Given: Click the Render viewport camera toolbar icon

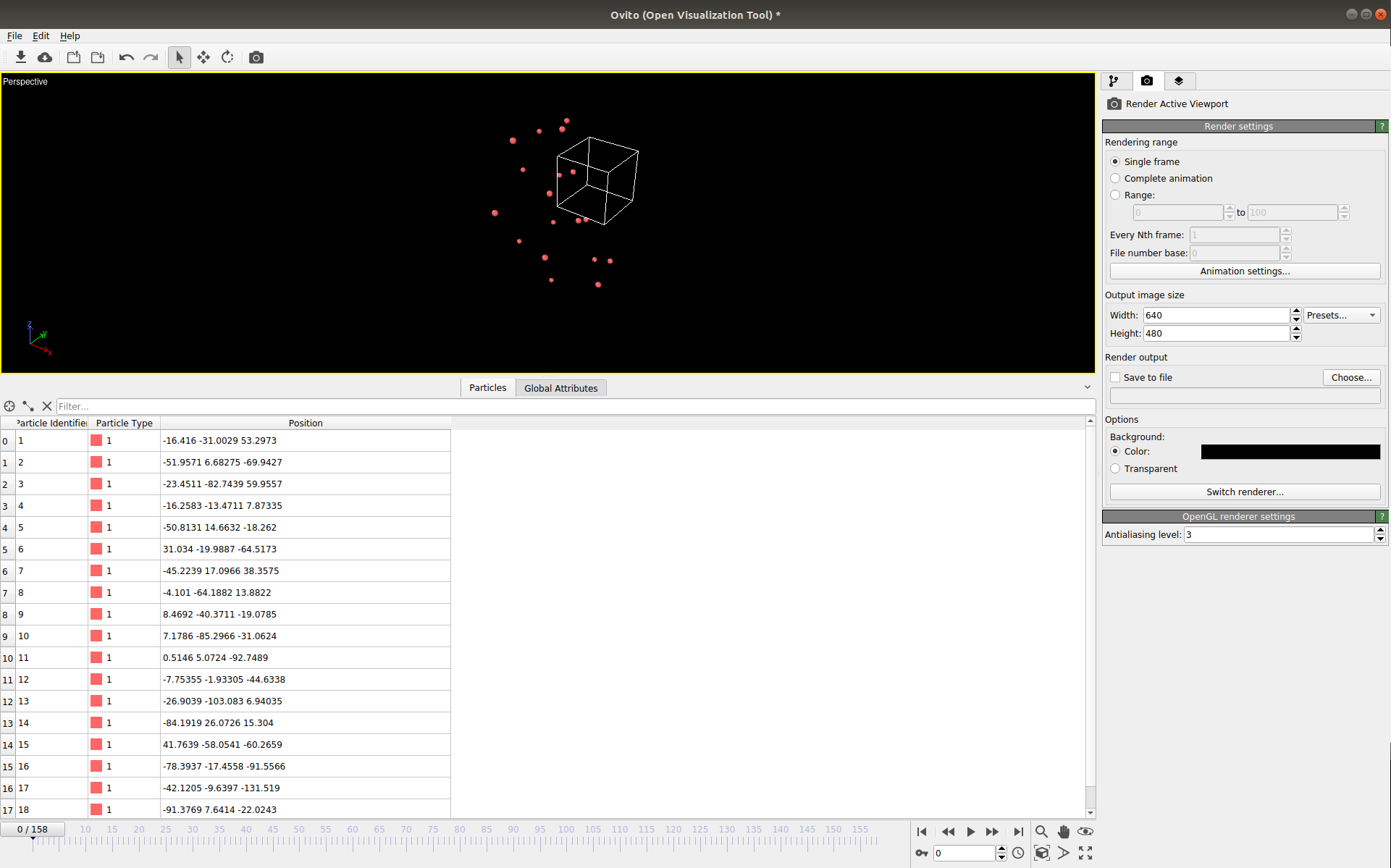Looking at the screenshot, I should tap(256, 57).
